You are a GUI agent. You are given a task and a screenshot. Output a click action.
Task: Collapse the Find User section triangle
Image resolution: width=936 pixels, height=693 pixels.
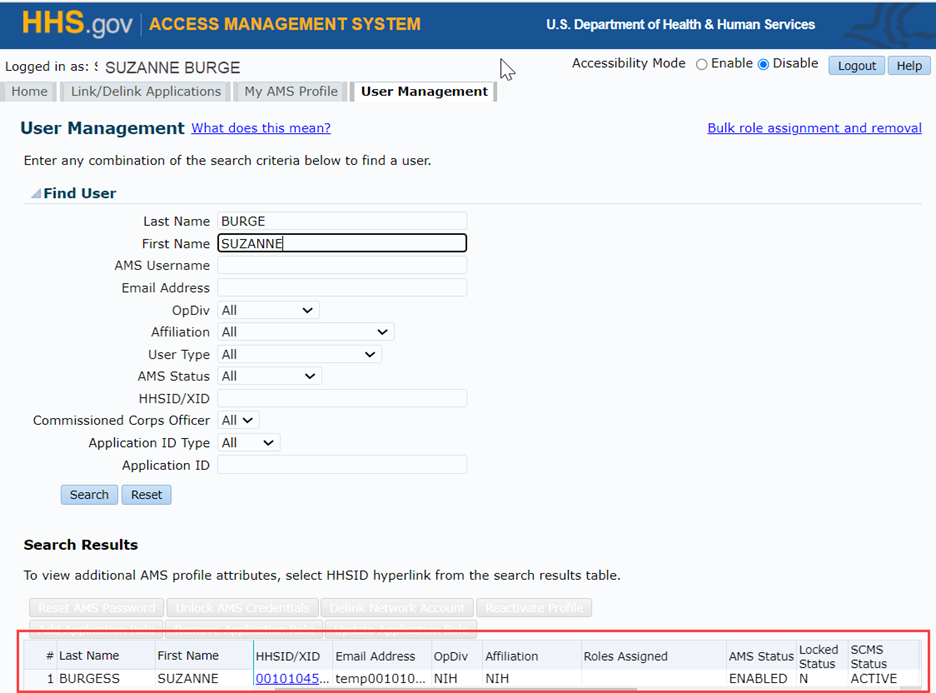[x=36, y=194]
